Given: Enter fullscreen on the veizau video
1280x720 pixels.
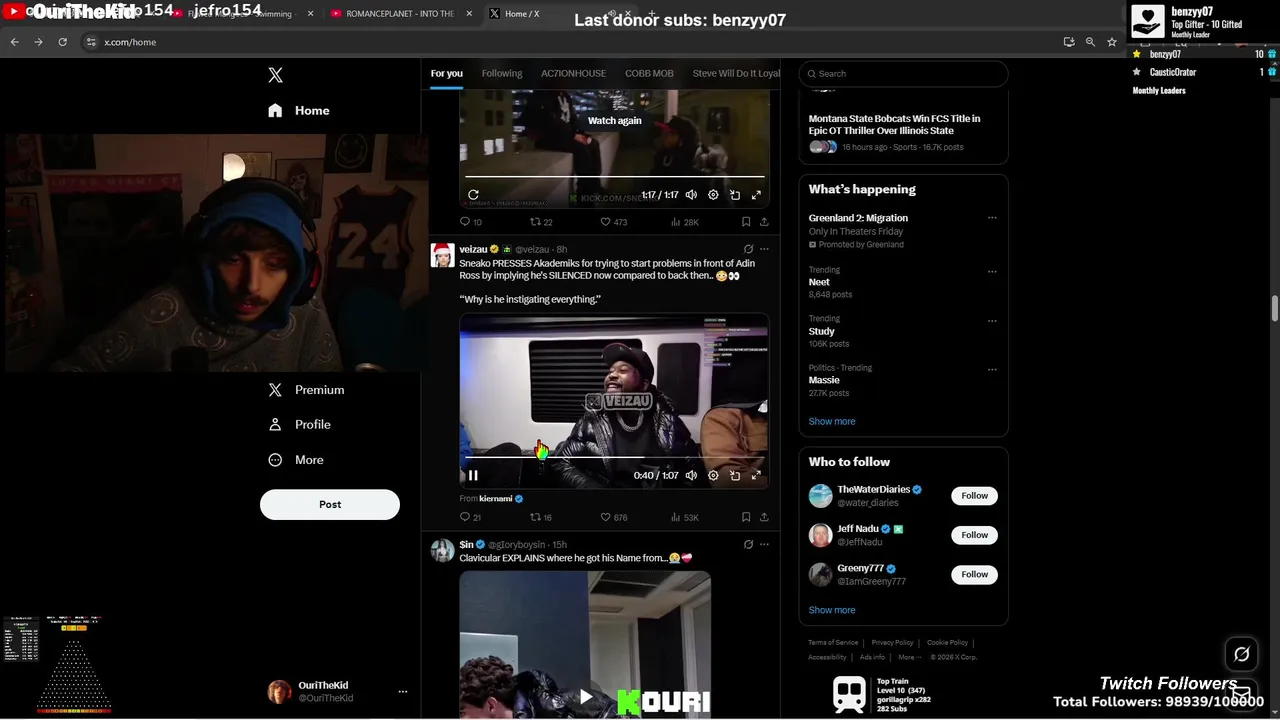Looking at the screenshot, I should pos(756,475).
